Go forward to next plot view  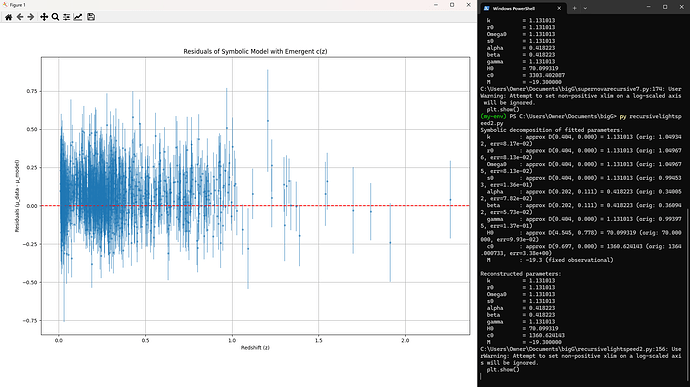[x=31, y=17]
